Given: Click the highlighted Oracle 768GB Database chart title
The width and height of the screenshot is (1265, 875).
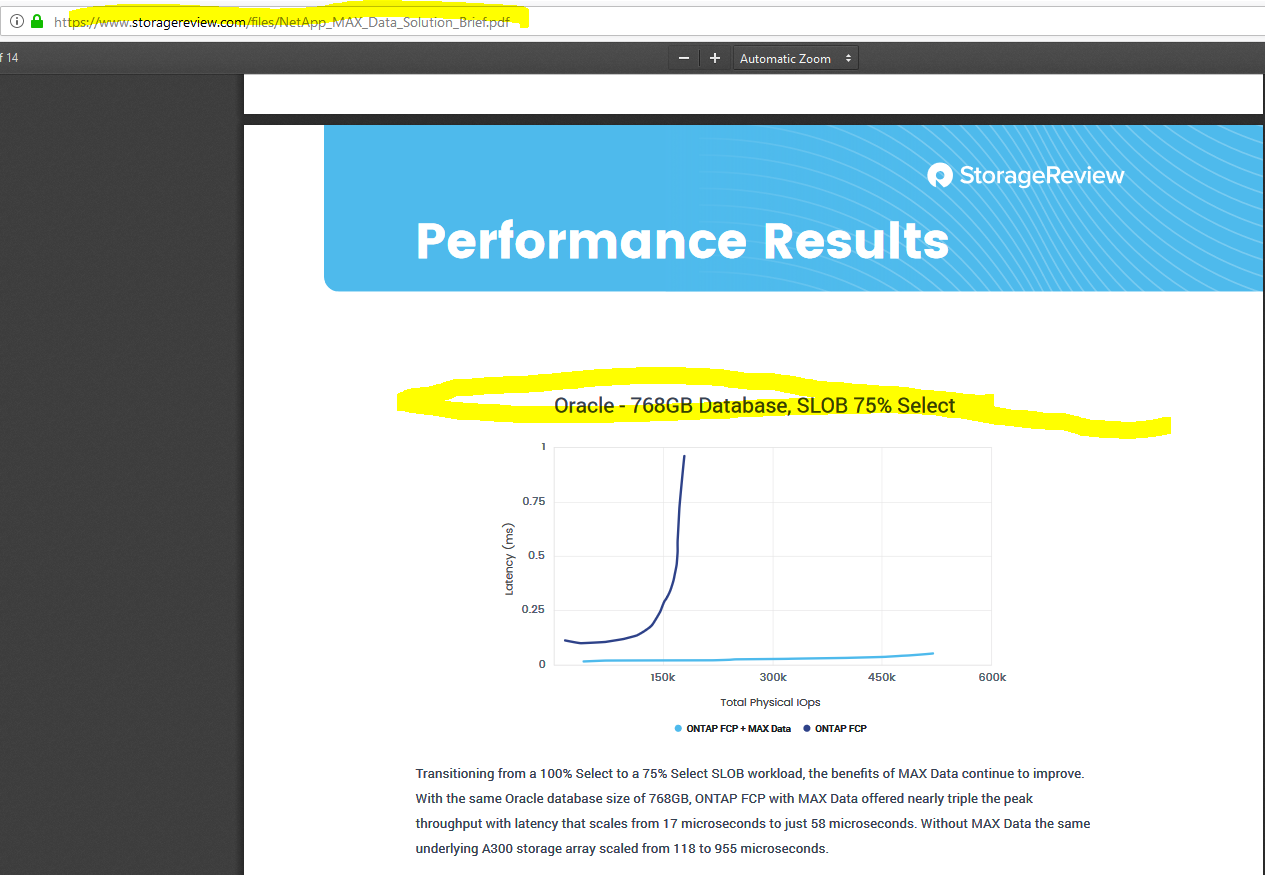Looking at the screenshot, I should pyautogui.click(x=754, y=406).
